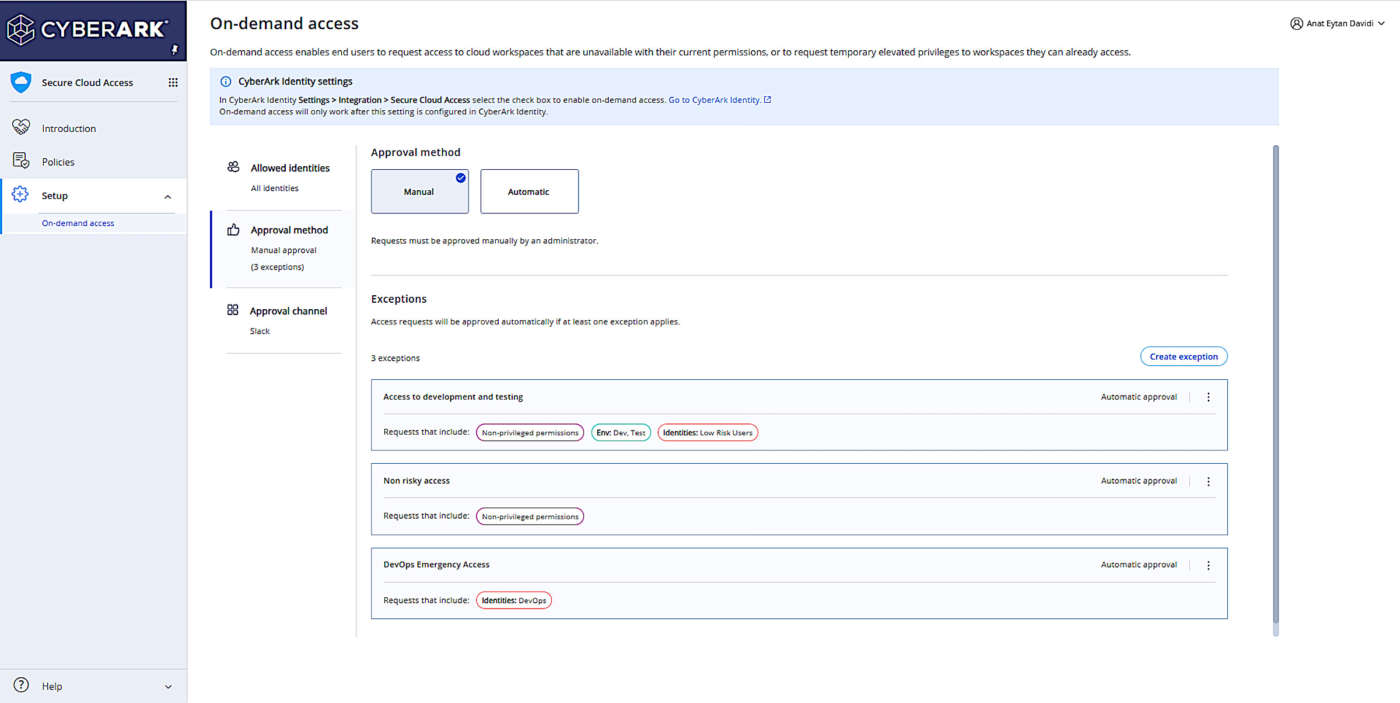1400x703 pixels.
Task: Select the Automatic approval method
Action: tap(529, 191)
